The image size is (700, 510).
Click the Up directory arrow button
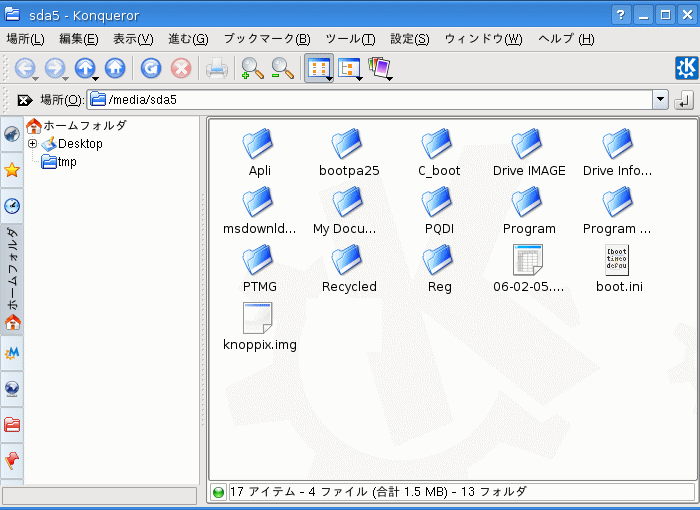tap(85, 68)
